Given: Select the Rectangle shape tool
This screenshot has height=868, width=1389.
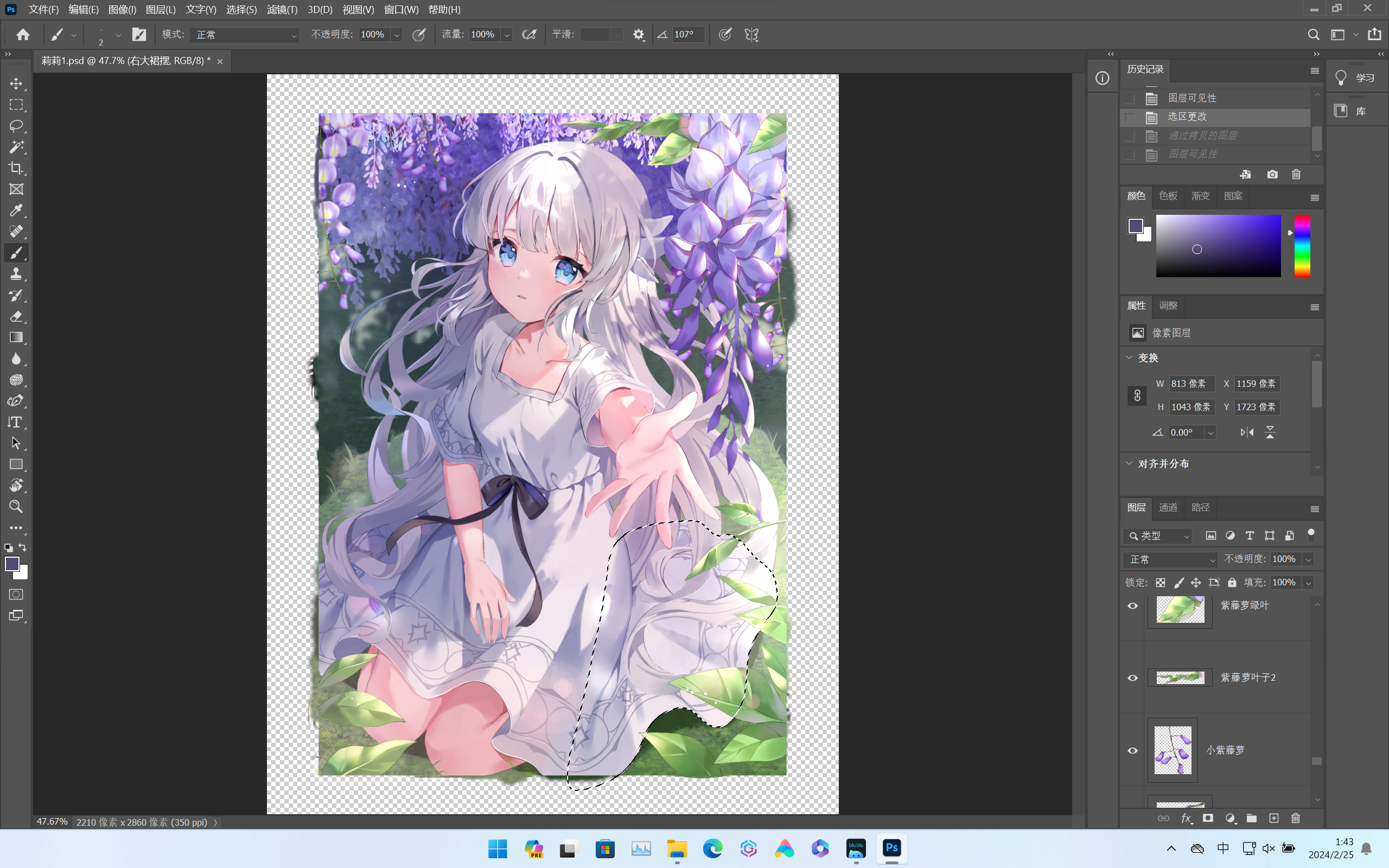Looking at the screenshot, I should tap(16, 464).
